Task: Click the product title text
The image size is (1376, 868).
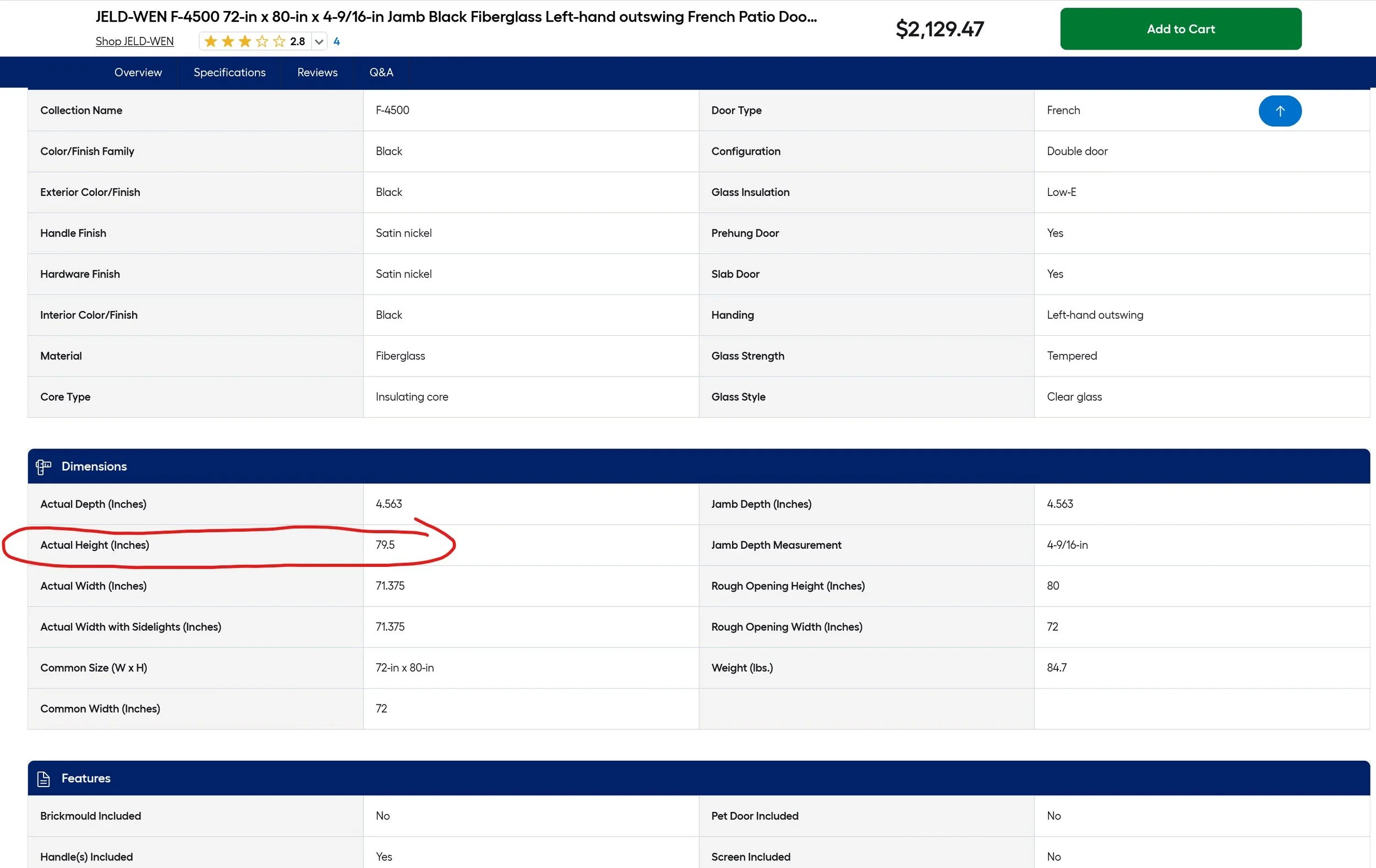Action: [x=456, y=17]
